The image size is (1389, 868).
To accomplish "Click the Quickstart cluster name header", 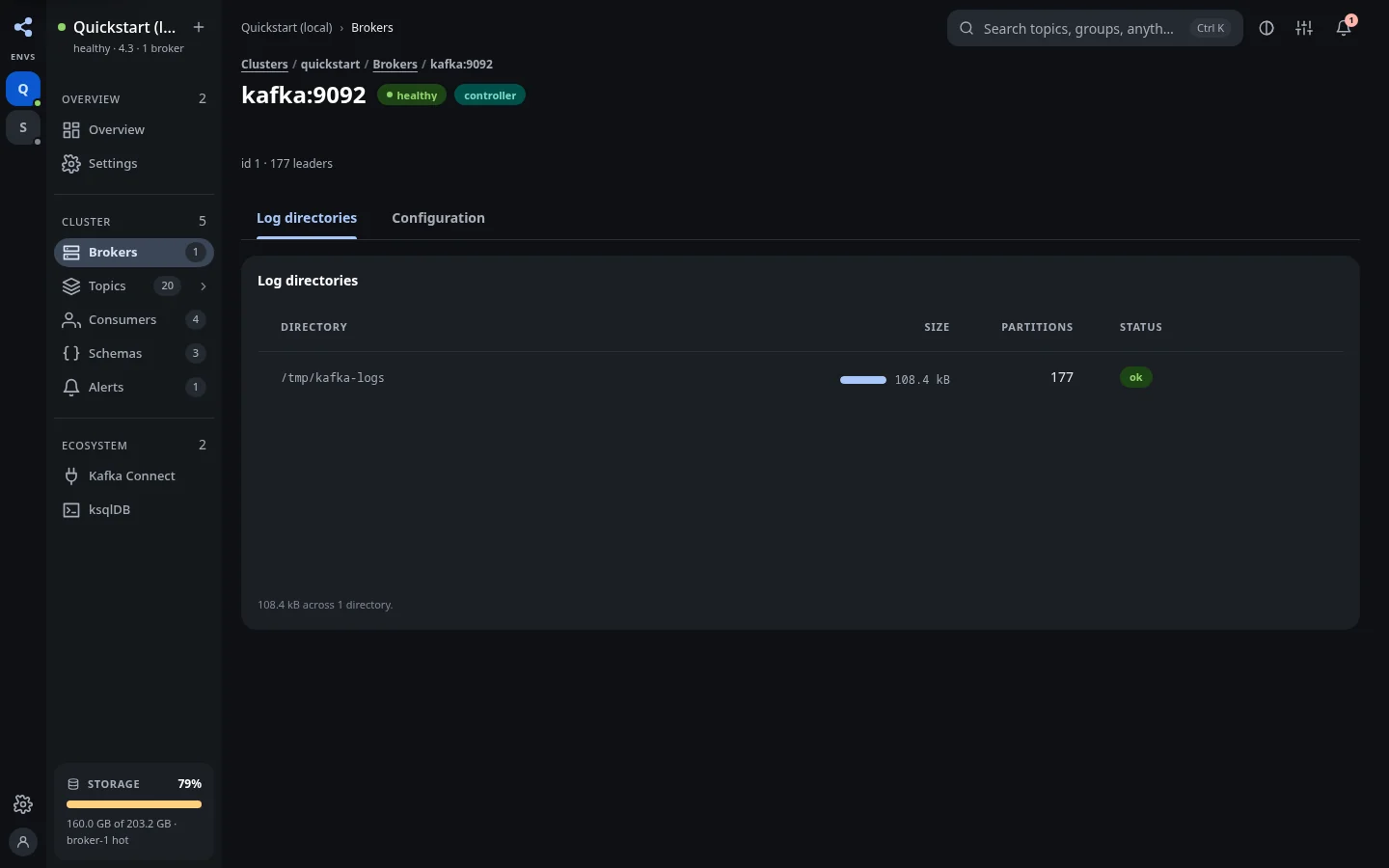I will coord(124,27).
